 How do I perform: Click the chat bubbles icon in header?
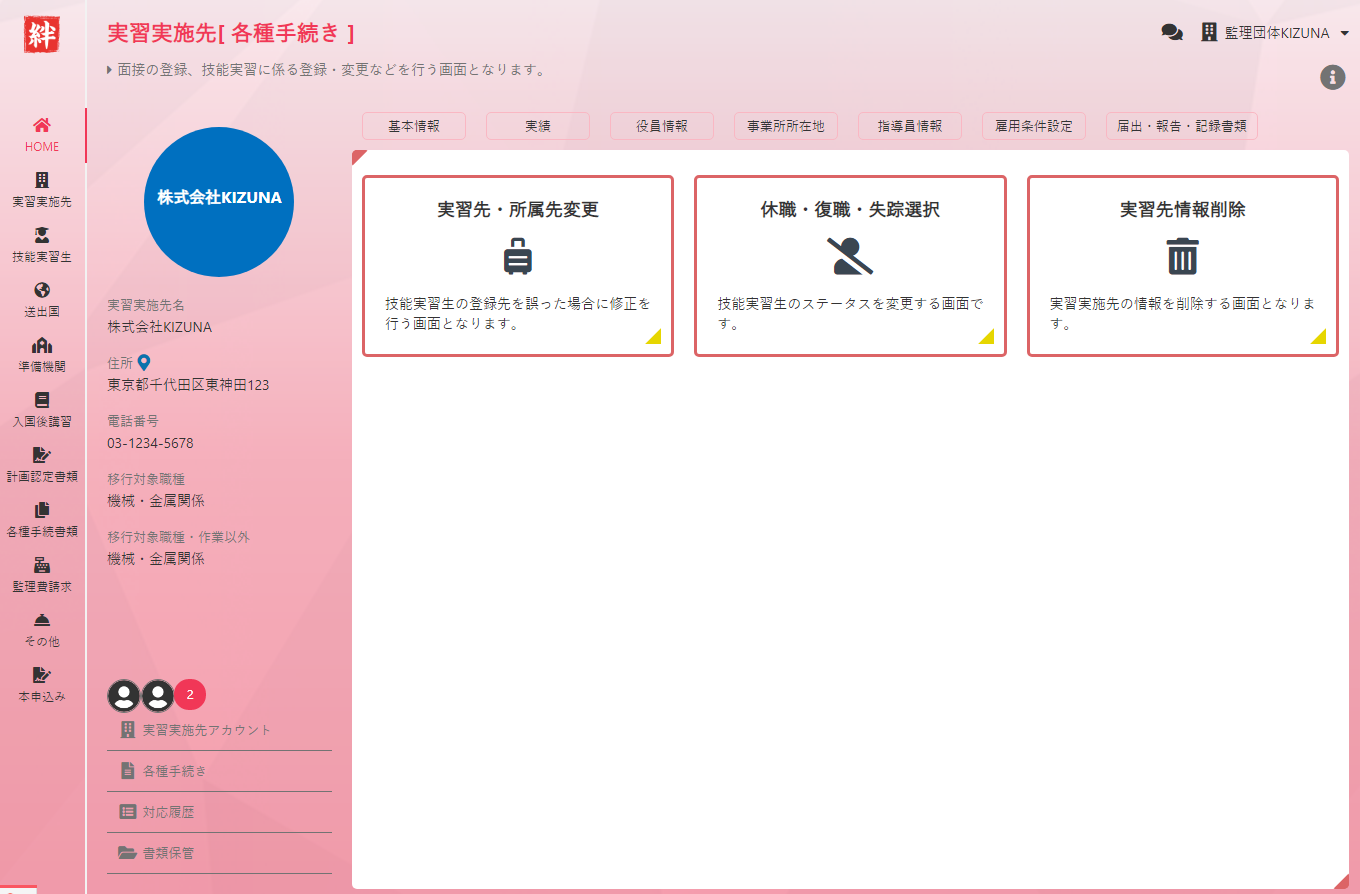[1172, 33]
